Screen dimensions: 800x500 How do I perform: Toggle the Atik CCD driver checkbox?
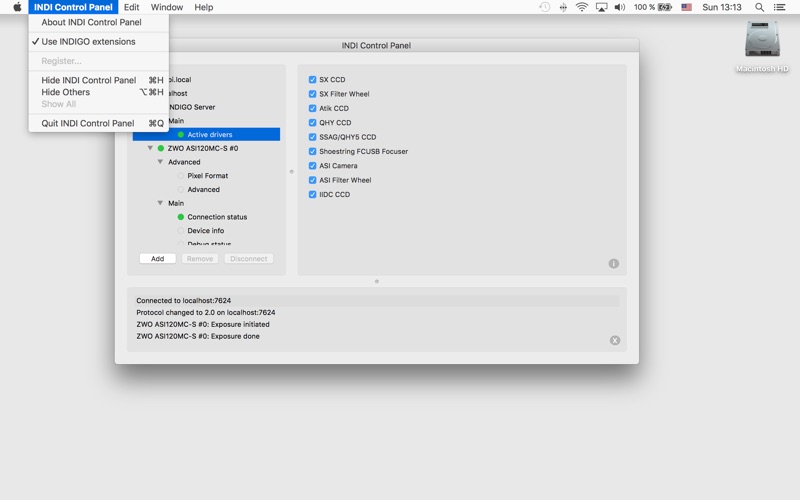[313, 108]
